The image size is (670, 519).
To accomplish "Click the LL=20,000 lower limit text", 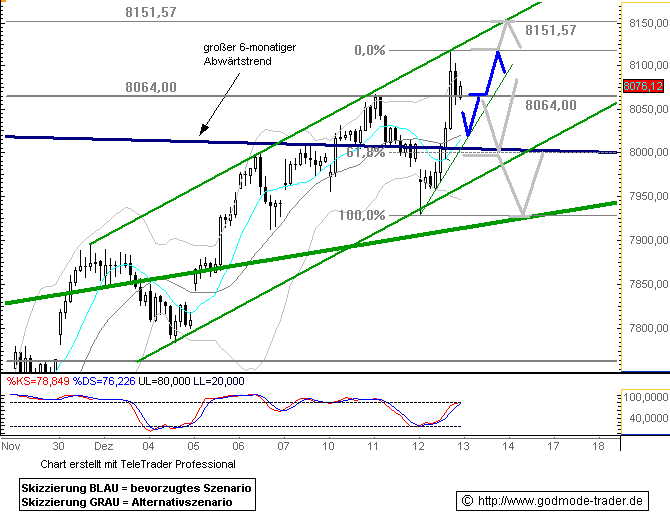I will coord(219,381).
